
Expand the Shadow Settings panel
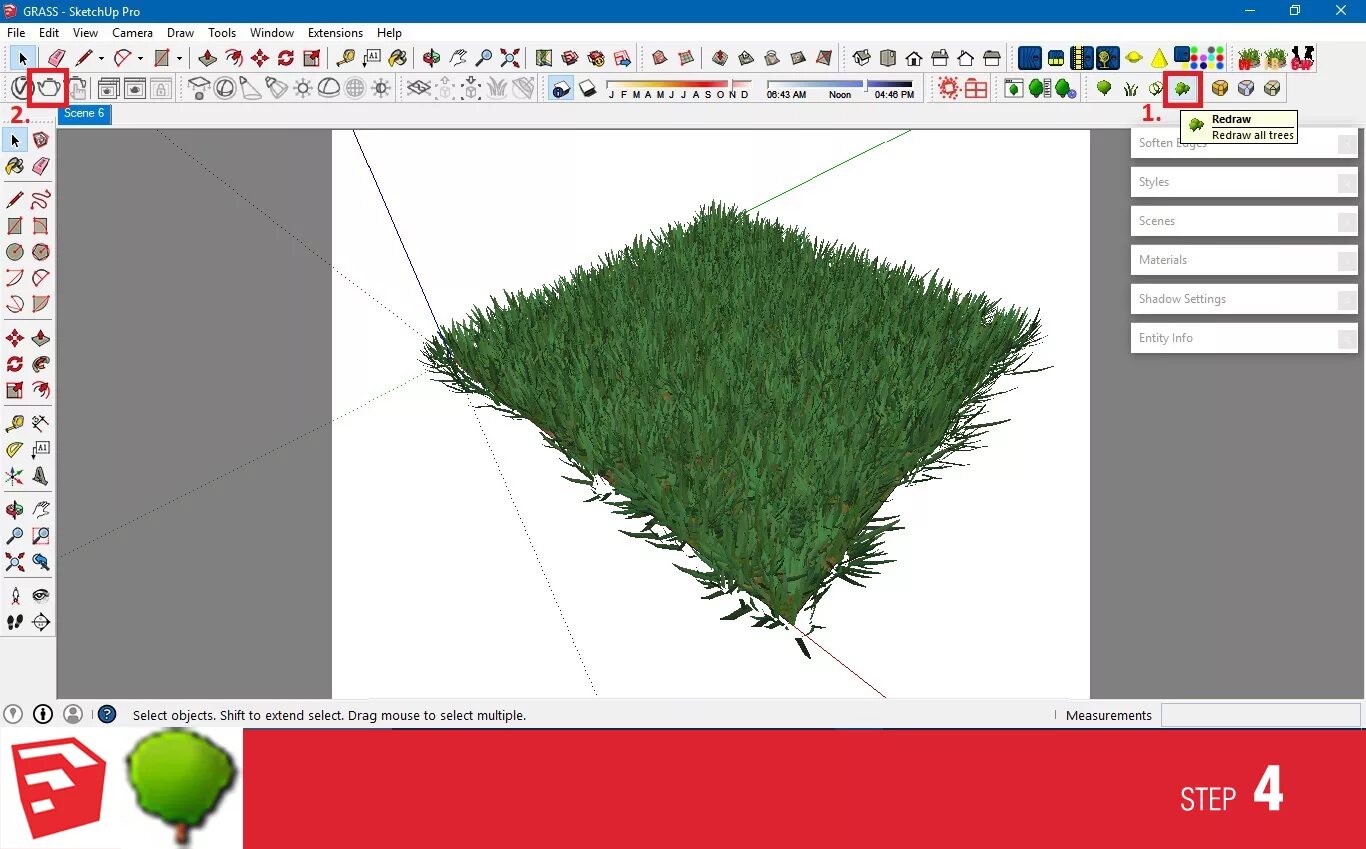click(1244, 299)
